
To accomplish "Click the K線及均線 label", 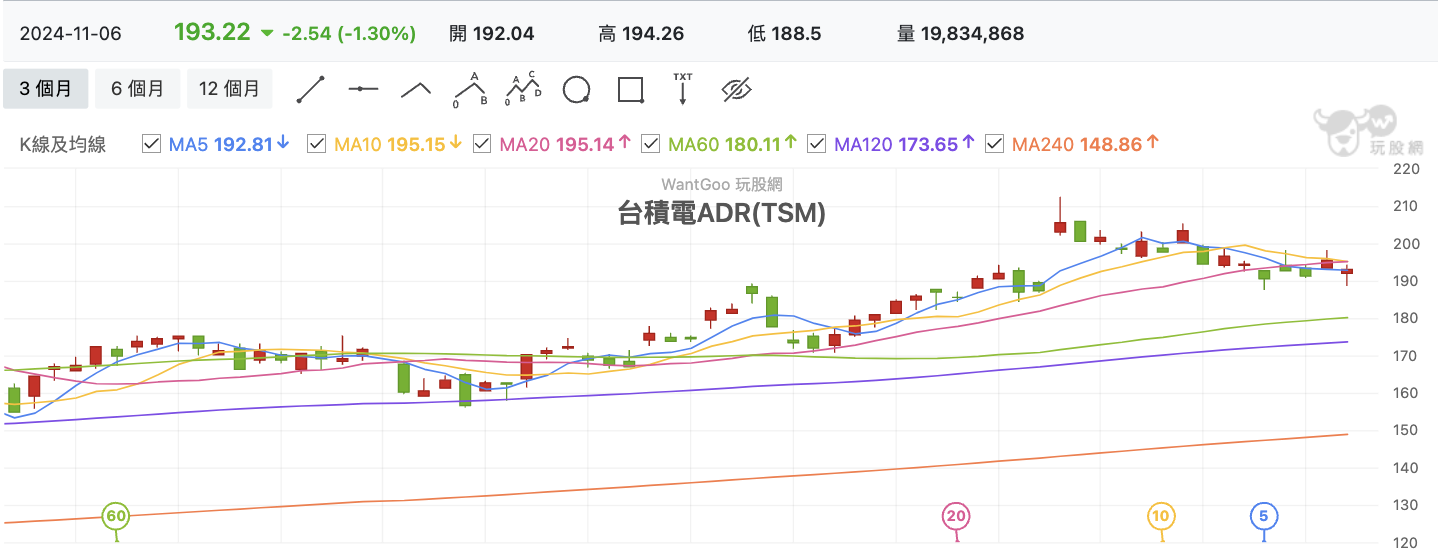I will (63, 144).
